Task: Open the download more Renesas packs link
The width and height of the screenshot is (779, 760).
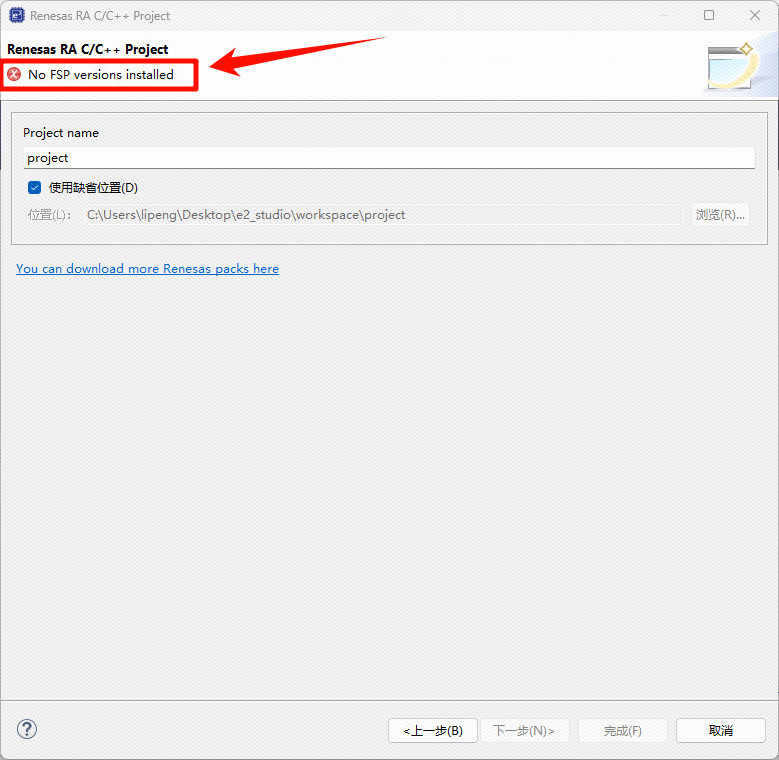Action: coord(147,269)
